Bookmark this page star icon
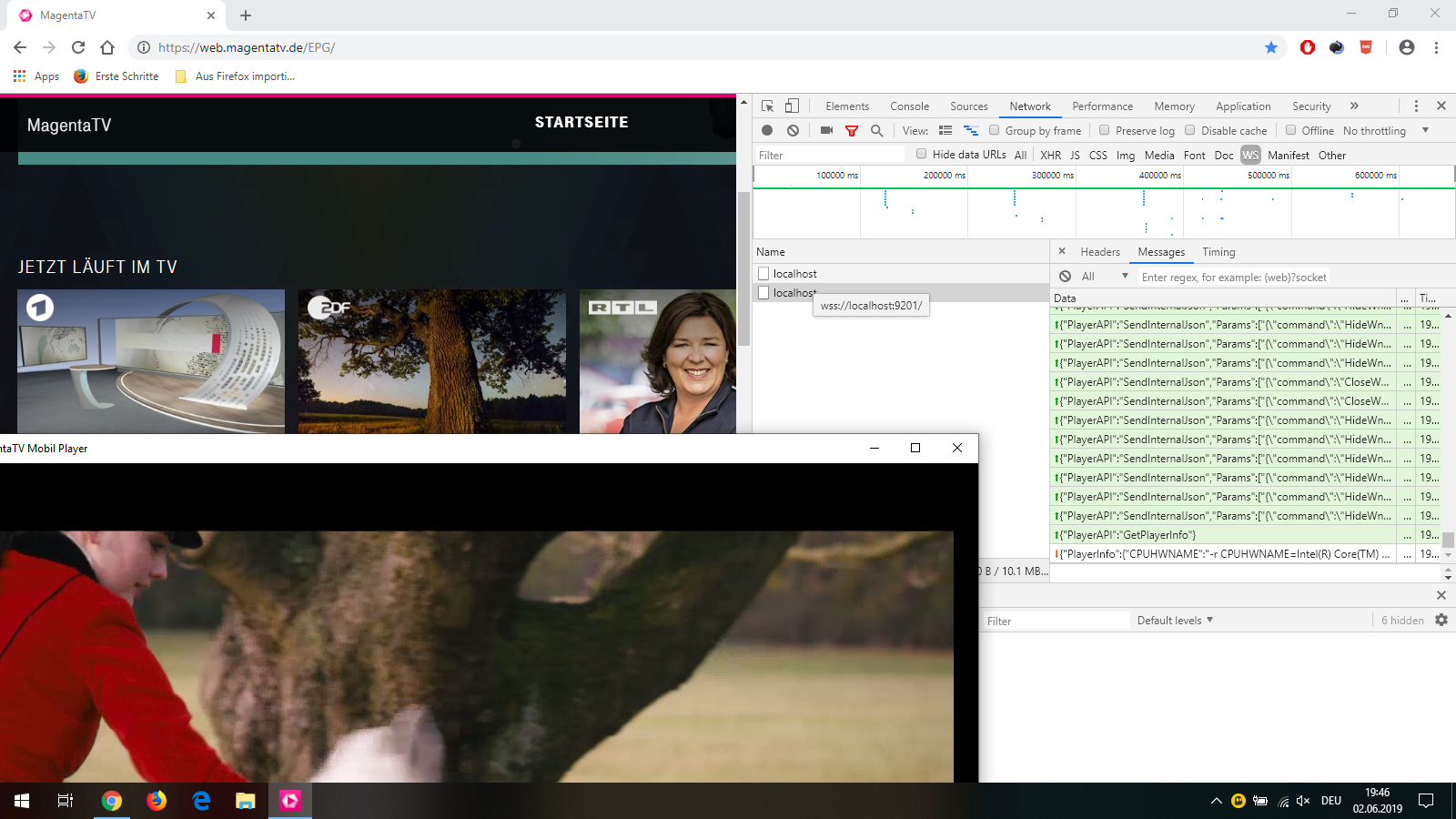The height and width of the screenshot is (819, 1456). coord(1271,47)
